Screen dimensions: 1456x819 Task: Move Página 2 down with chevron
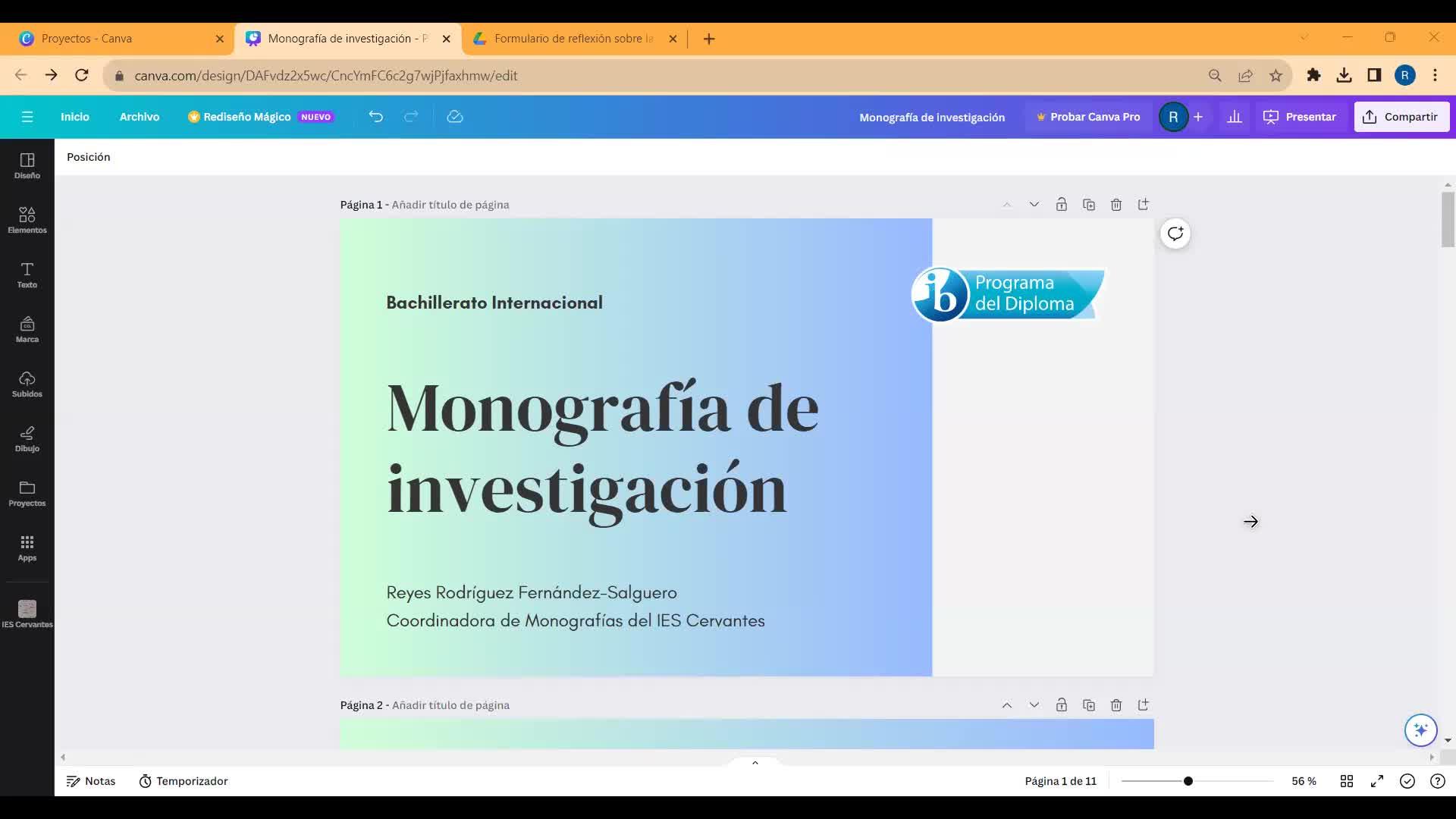tap(1034, 705)
